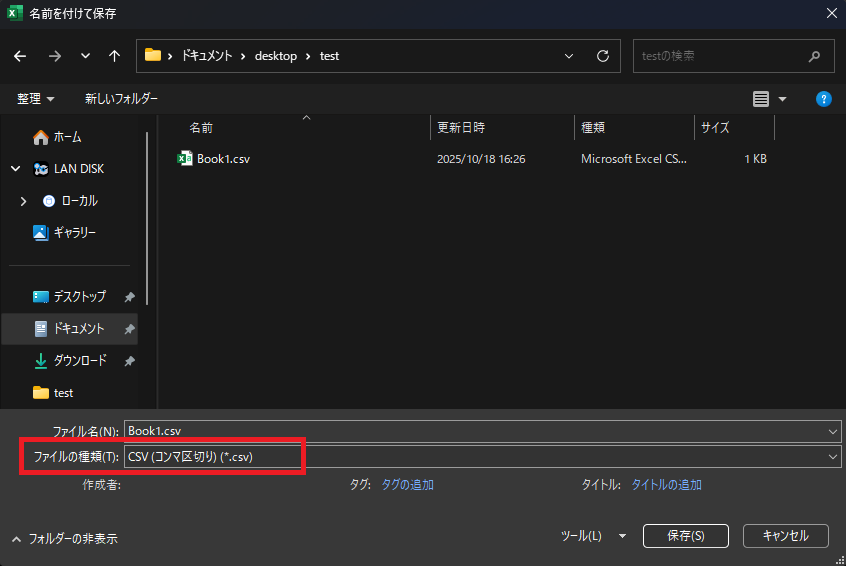Go back with the left arrow
The image size is (846, 566).
[x=20, y=56]
